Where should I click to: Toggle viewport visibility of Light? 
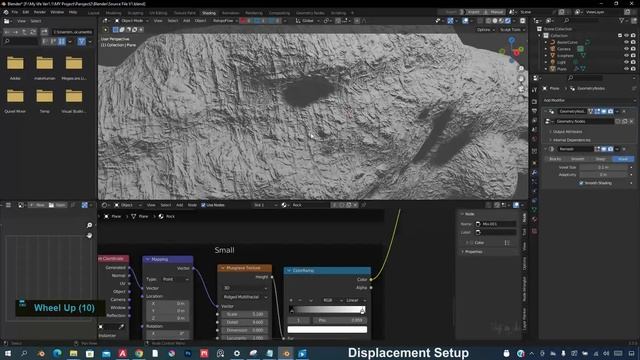[x=626, y=62]
